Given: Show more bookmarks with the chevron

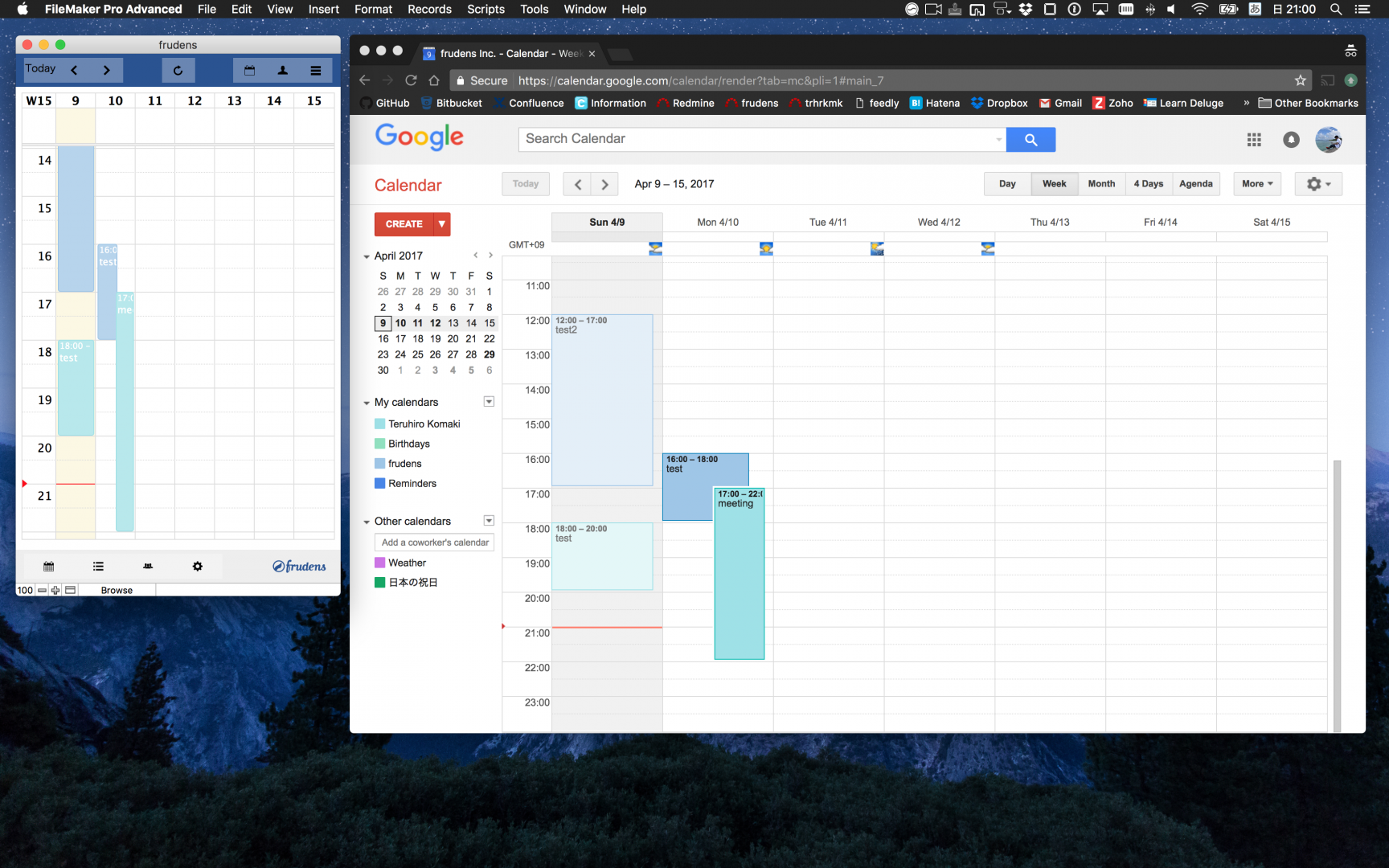Looking at the screenshot, I should (x=1246, y=103).
